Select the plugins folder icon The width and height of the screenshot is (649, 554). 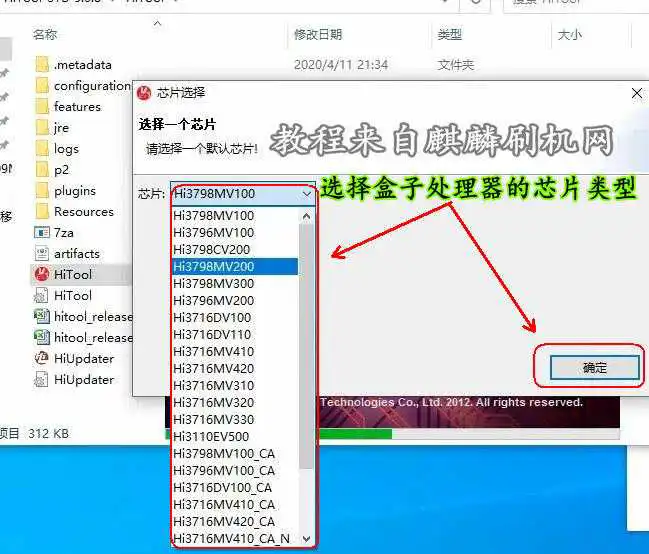[42, 190]
